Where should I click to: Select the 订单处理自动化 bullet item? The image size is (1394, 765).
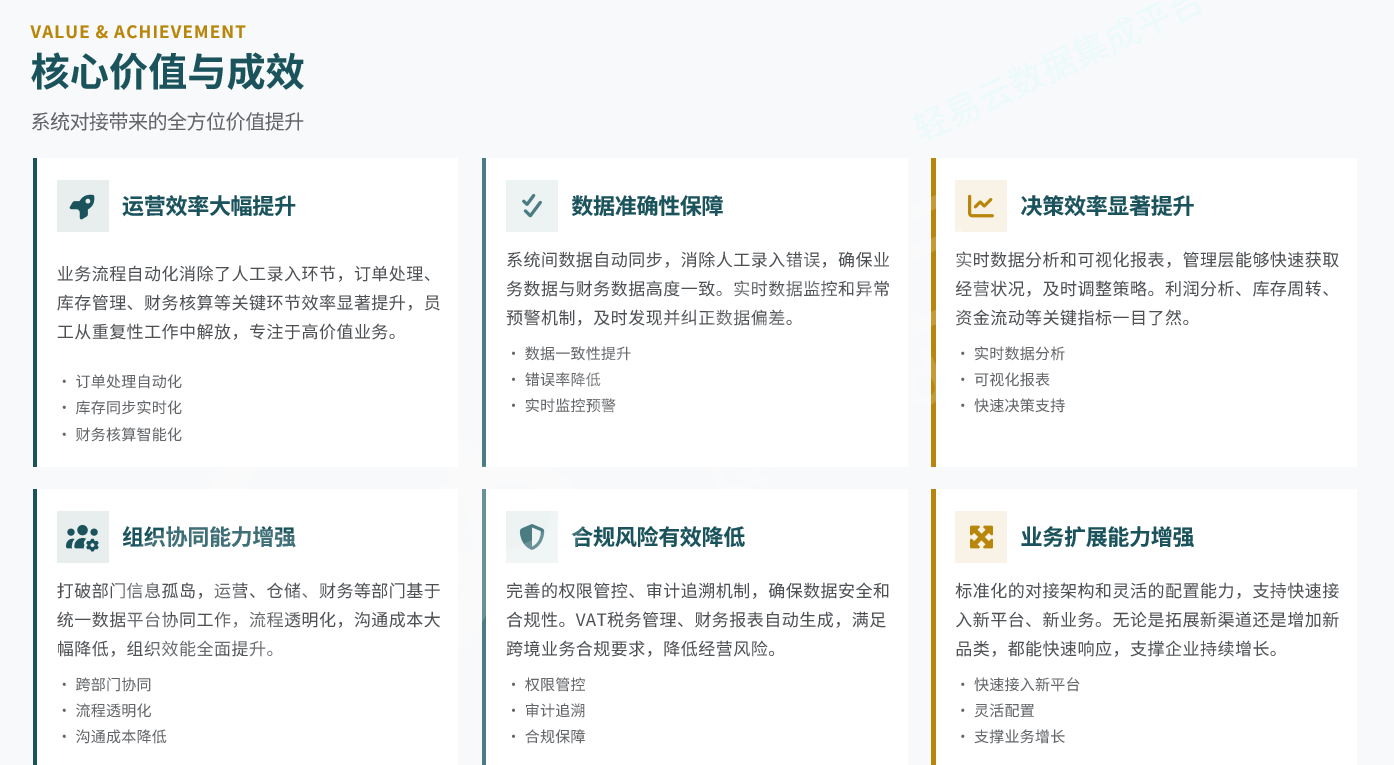pyautogui.click(x=128, y=381)
